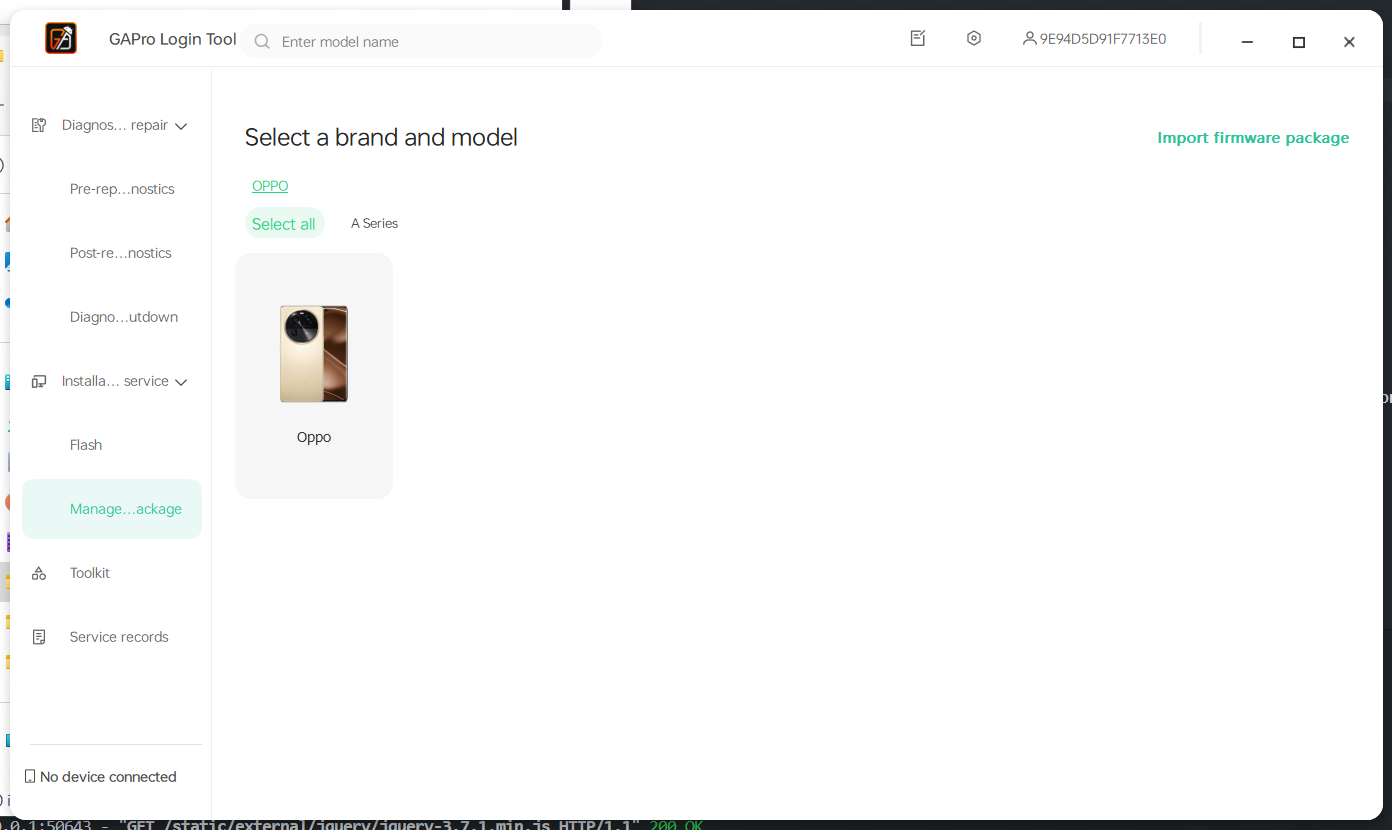Click GAPro Login Tool title text
1392x830 pixels.
pos(173,39)
